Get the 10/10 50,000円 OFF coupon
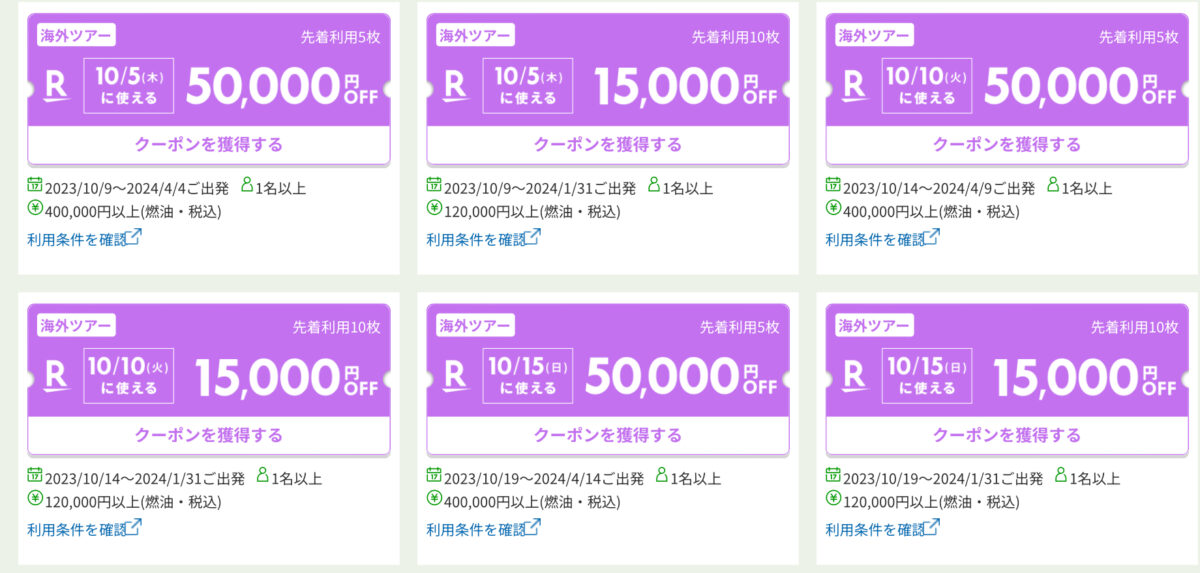The width and height of the screenshot is (1200, 573). point(1007,145)
